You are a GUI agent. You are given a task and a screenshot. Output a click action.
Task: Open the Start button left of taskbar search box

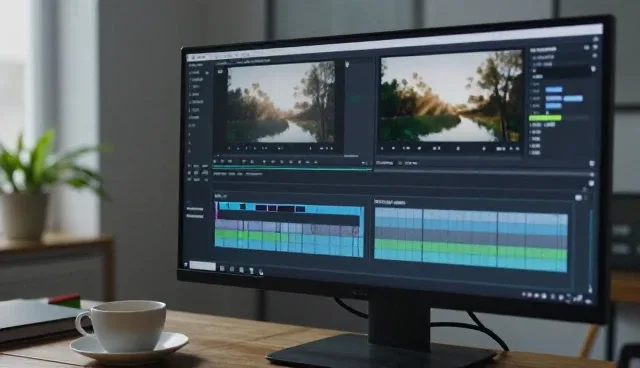coord(186,265)
